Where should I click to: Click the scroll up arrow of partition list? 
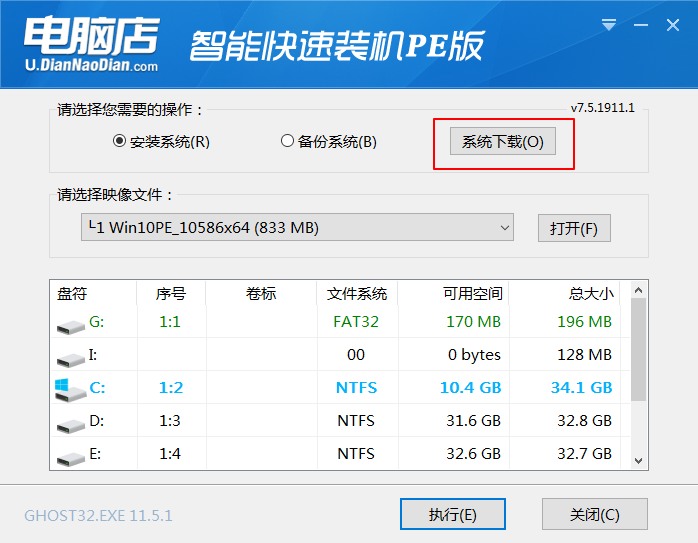pyautogui.click(x=638, y=290)
